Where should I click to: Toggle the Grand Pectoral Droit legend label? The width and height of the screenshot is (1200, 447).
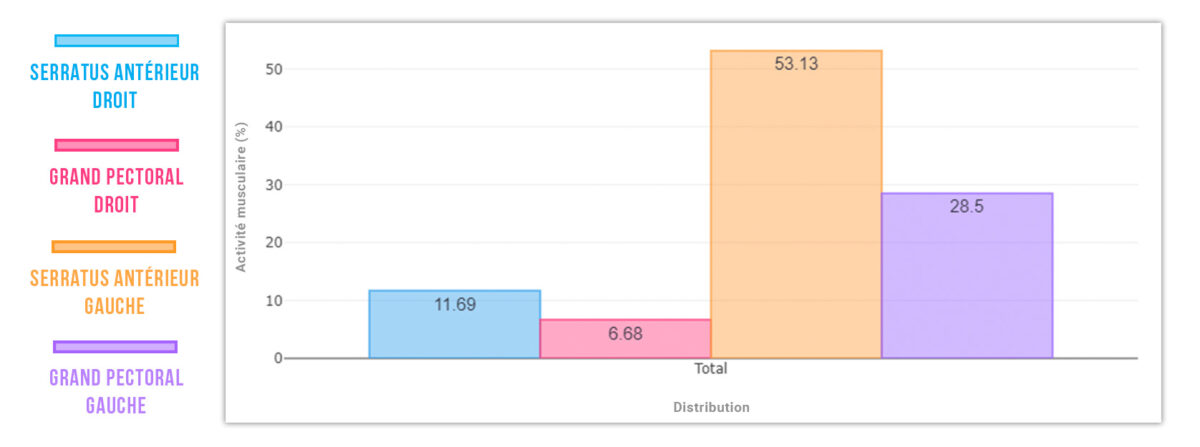point(117,191)
